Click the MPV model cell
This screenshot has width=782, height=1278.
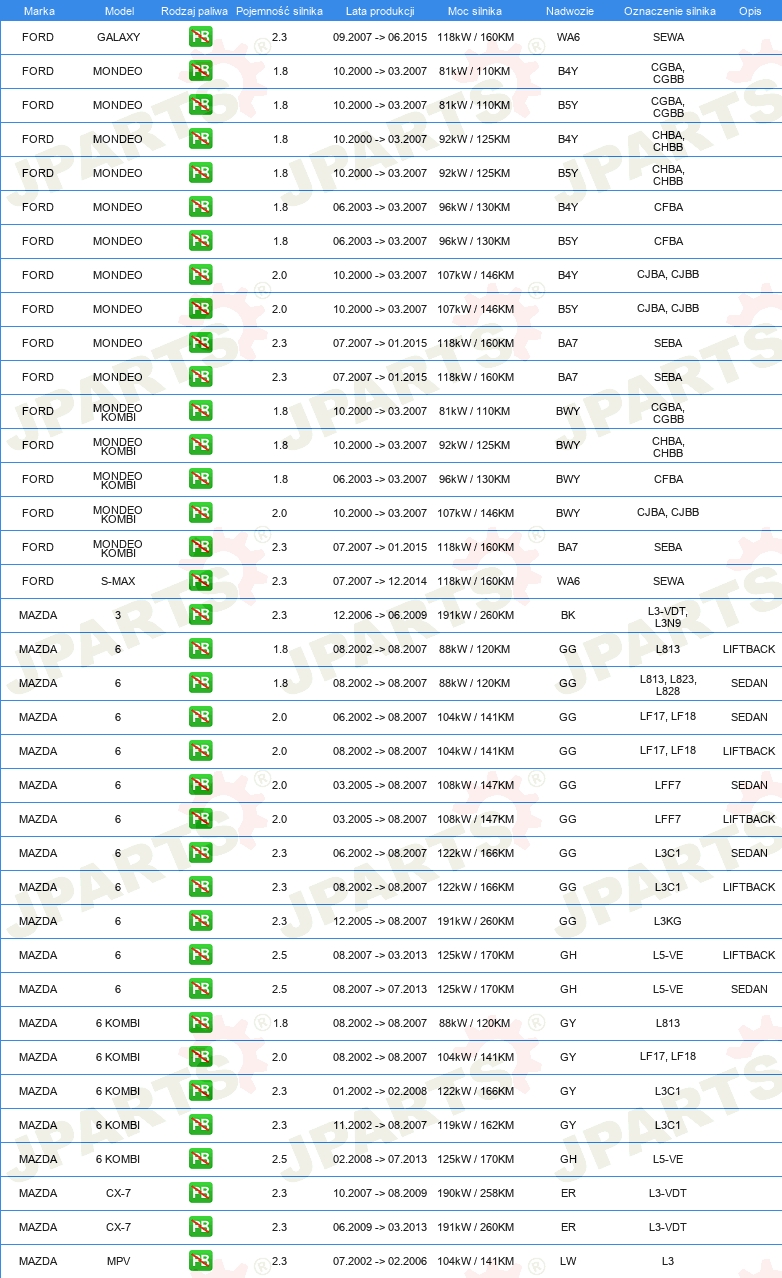pyautogui.click(x=118, y=1261)
